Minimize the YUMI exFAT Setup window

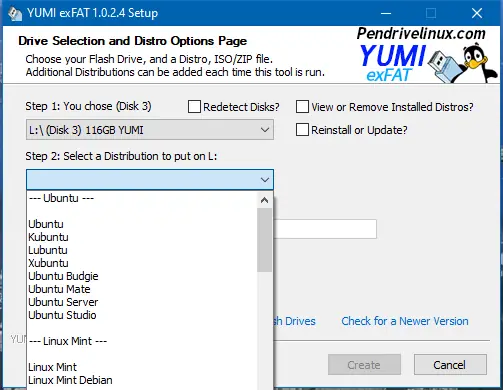pyautogui.click(x=386, y=13)
